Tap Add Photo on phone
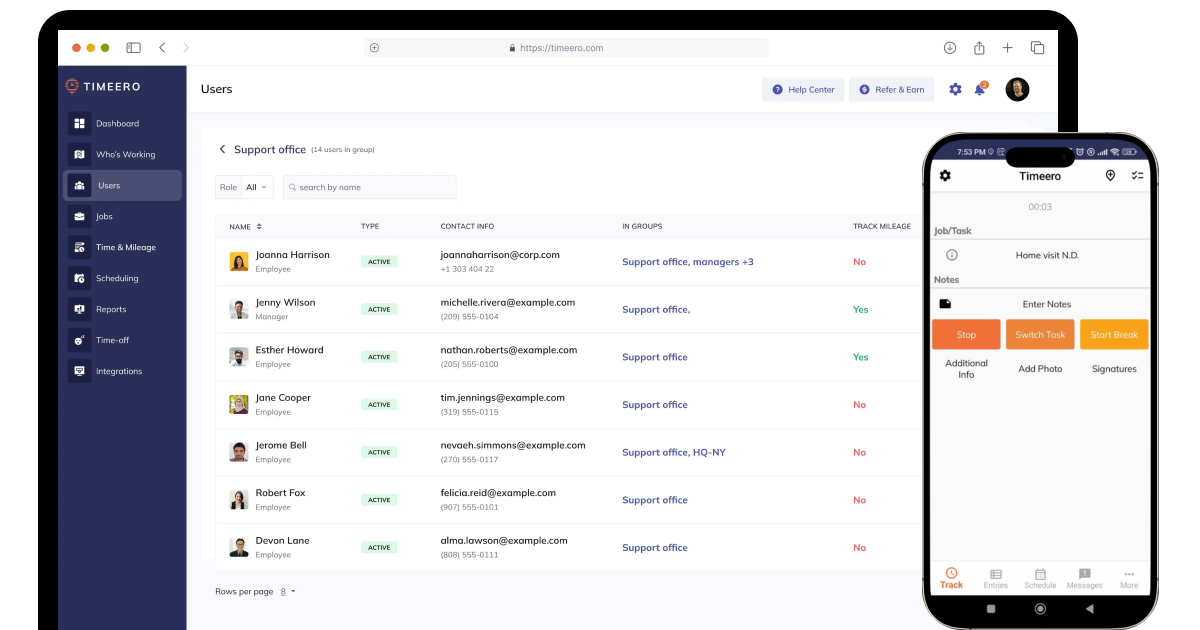1200x630 pixels. pyautogui.click(x=1040, y=369)
